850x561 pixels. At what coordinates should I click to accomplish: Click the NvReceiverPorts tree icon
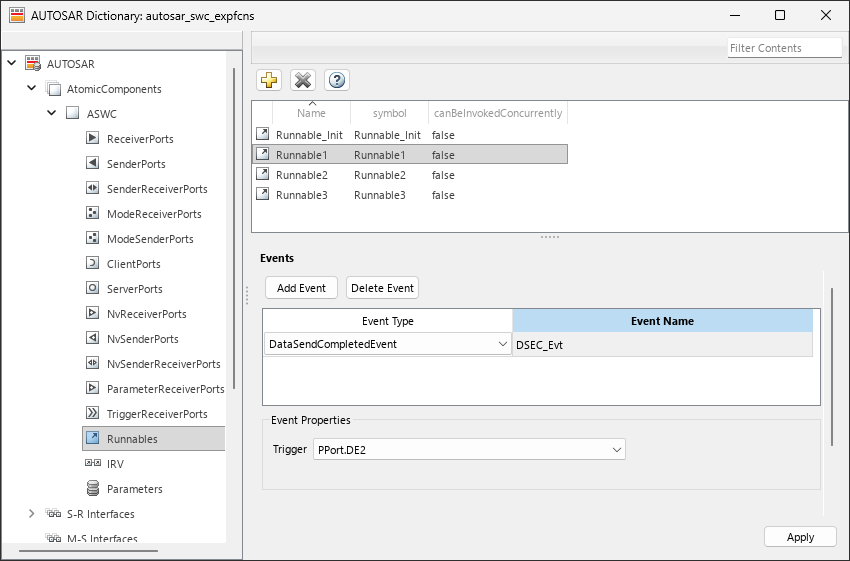click(93, 313)
